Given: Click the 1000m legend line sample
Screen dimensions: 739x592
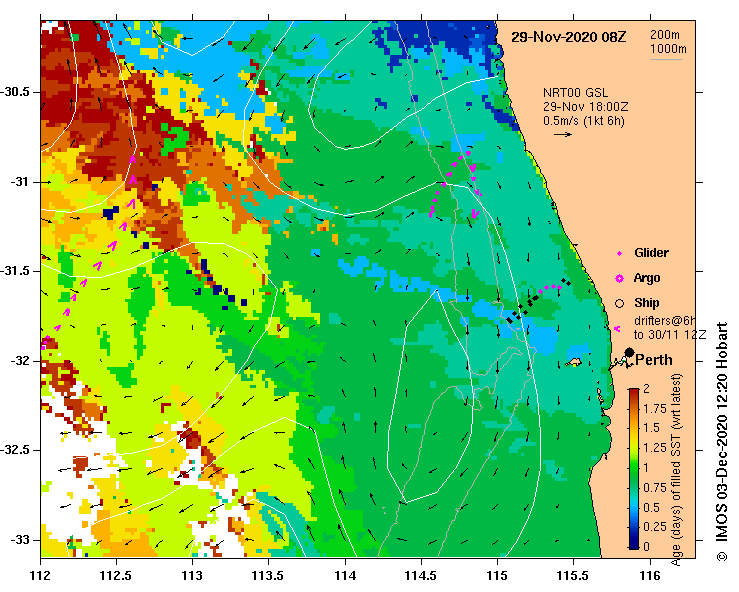Looking at the screenshot, I should [x=666, y=59].
